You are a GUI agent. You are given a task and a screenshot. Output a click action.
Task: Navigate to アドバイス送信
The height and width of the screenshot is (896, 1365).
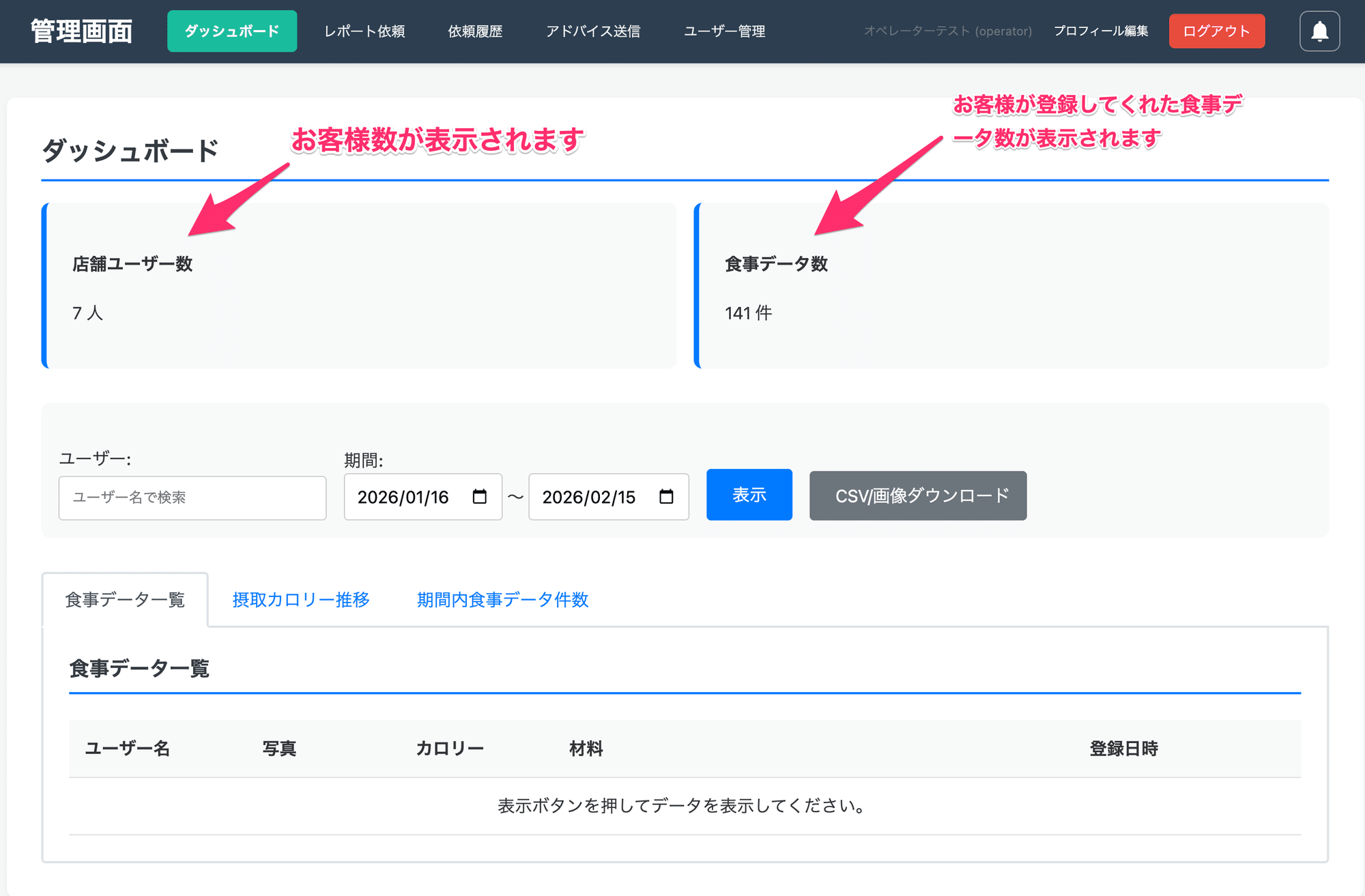(x=593, y=31)
